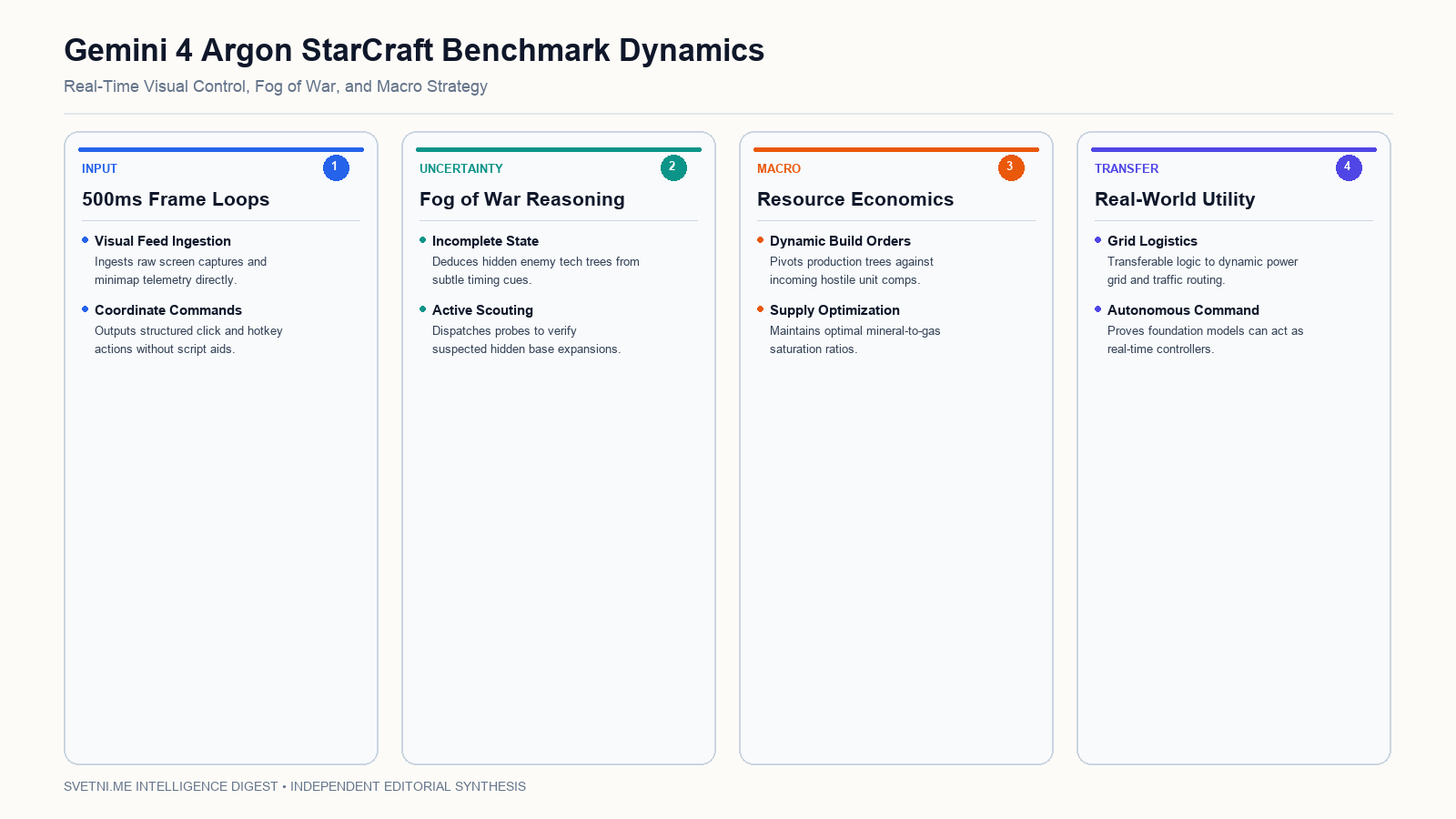The height and width of the screenshot is (819, 1456).
Task: Click the description "Ingests raw screen captures and minimap telemetry directly."
Action: pyautogui.click(x=181, y=271)
